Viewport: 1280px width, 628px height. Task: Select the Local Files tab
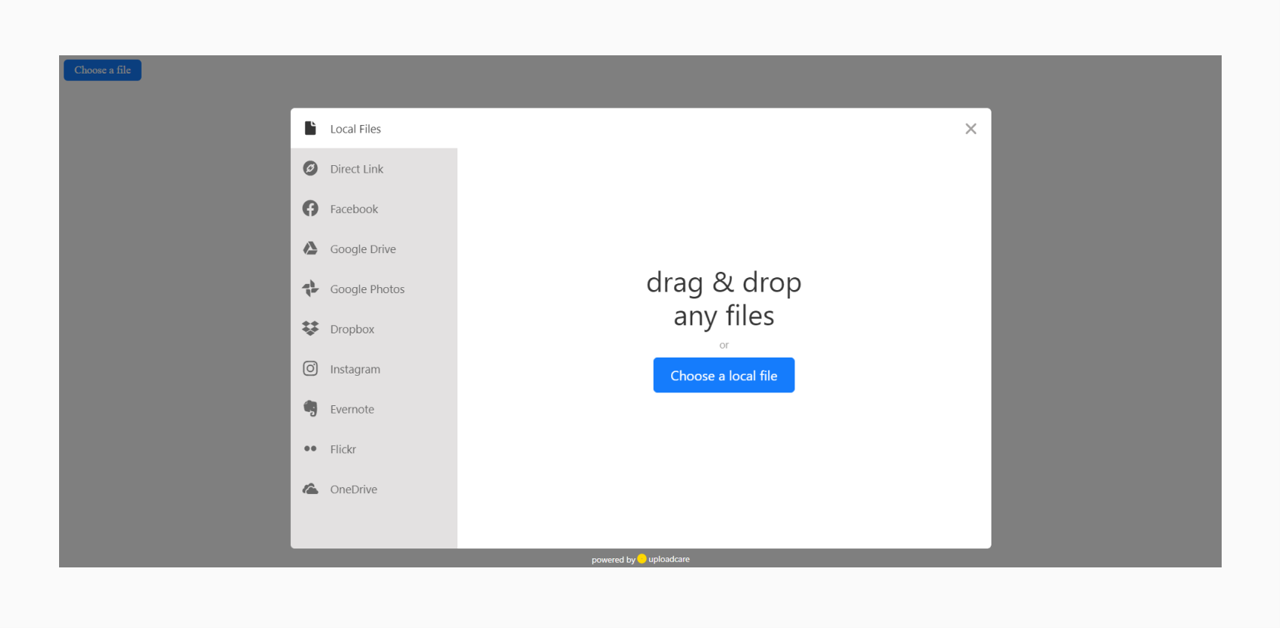tap(355, 127)
